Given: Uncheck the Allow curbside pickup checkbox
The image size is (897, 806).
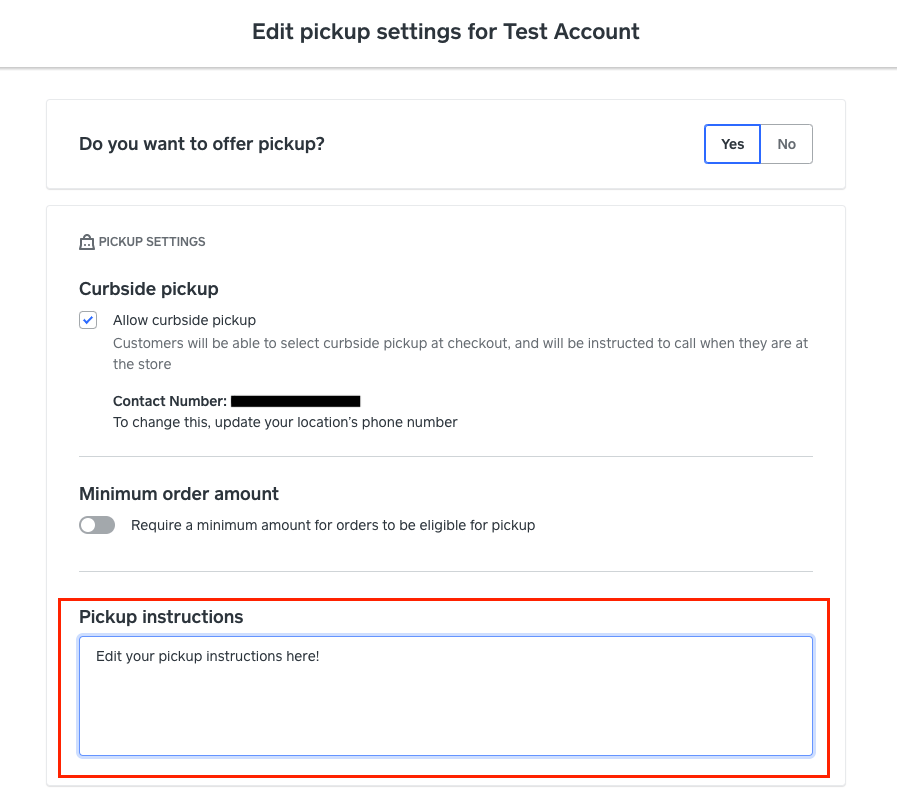Looking at the screenshot, I should 89,320.
